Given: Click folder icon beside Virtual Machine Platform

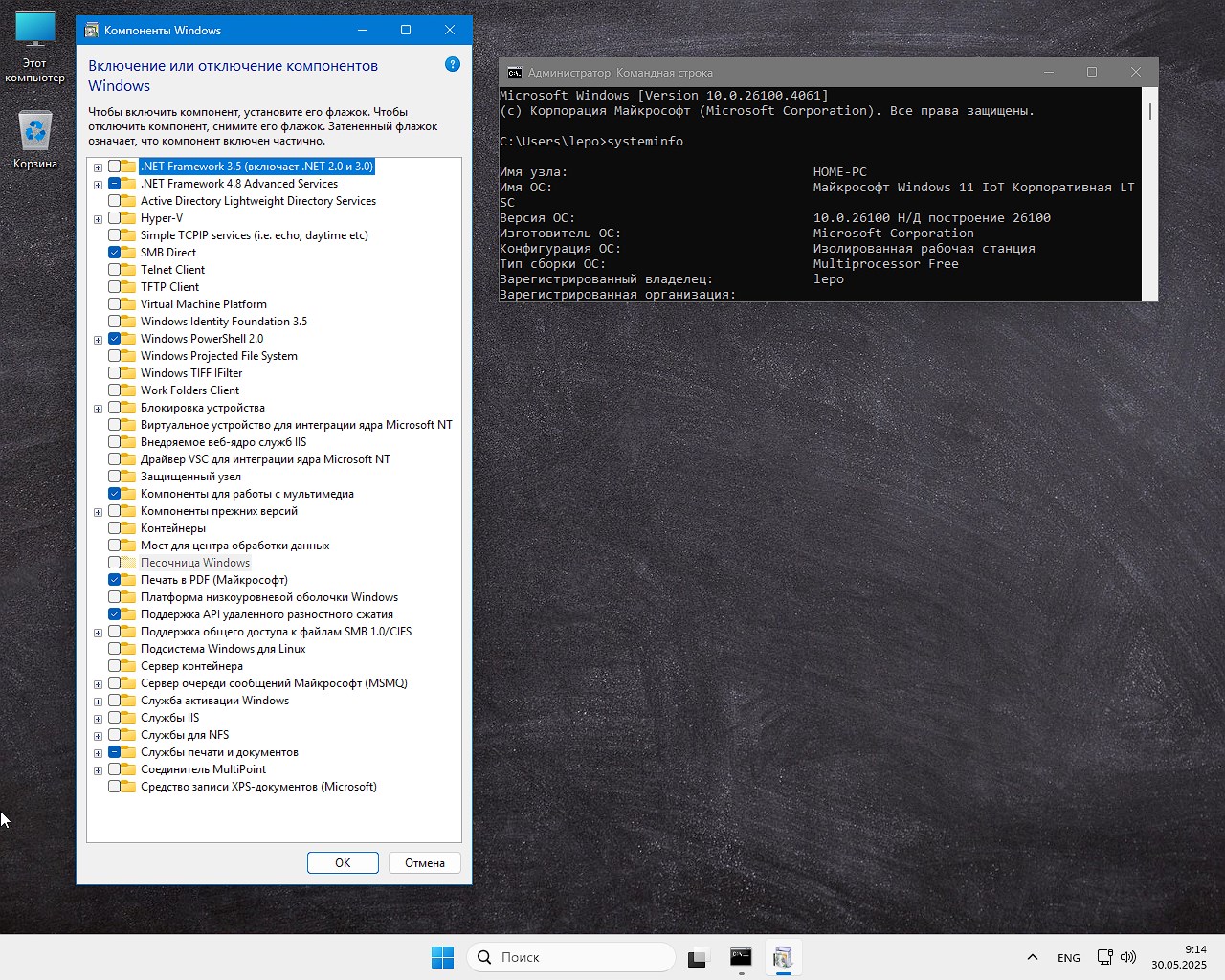Looking at the screenshot, I should pyautogui.click(x=128, y=304).
